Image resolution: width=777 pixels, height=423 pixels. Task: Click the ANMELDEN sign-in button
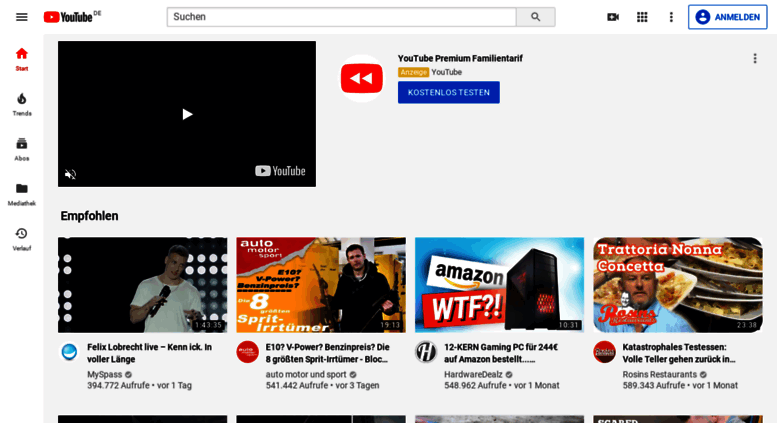[727, 17]
